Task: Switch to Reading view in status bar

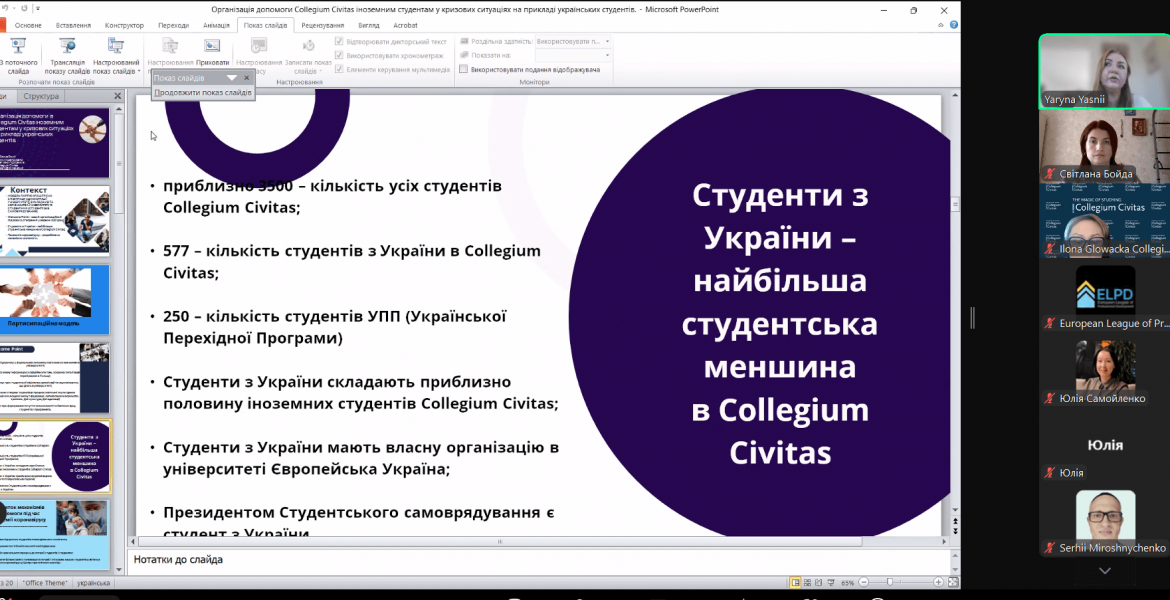Action: pos(819,582)
